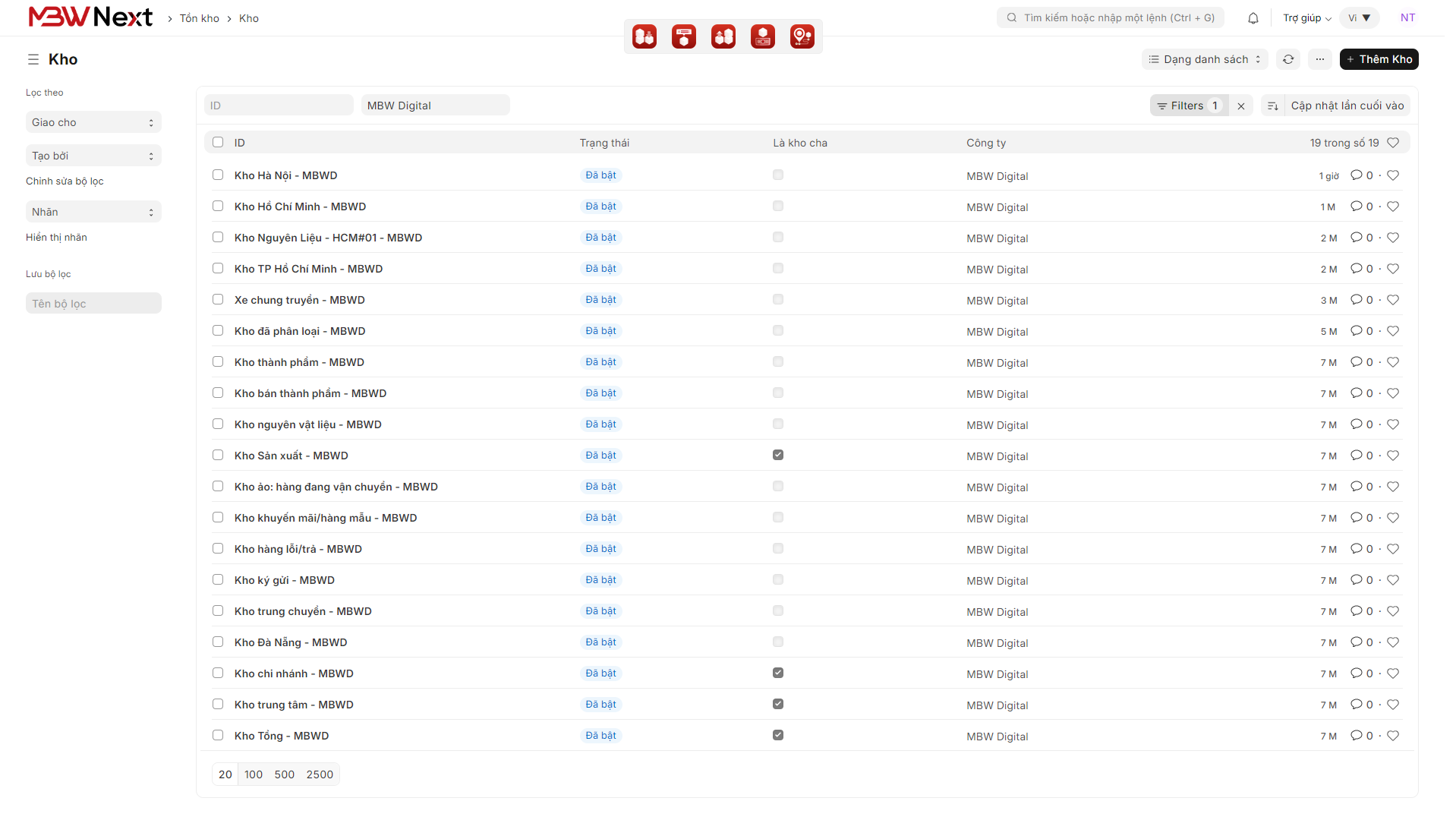The height and width of the screenshot is (817, 1456).
Task: Open notifications bell
Action: (1253, 18)
